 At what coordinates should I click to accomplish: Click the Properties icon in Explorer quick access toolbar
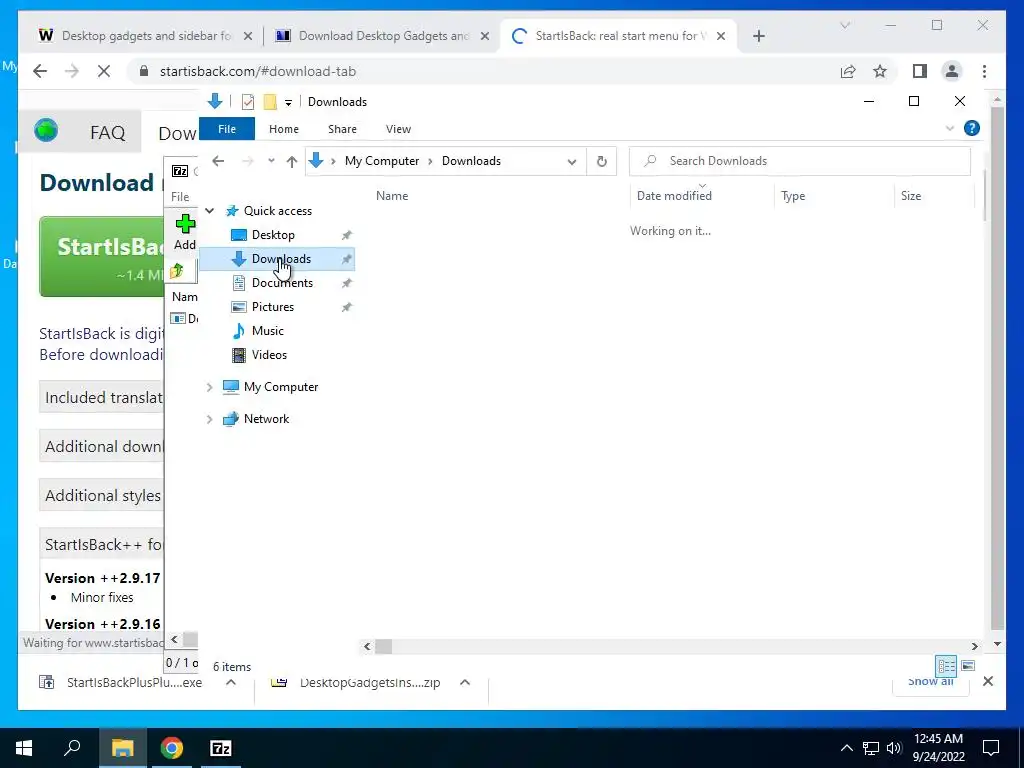tap(248, 102)
